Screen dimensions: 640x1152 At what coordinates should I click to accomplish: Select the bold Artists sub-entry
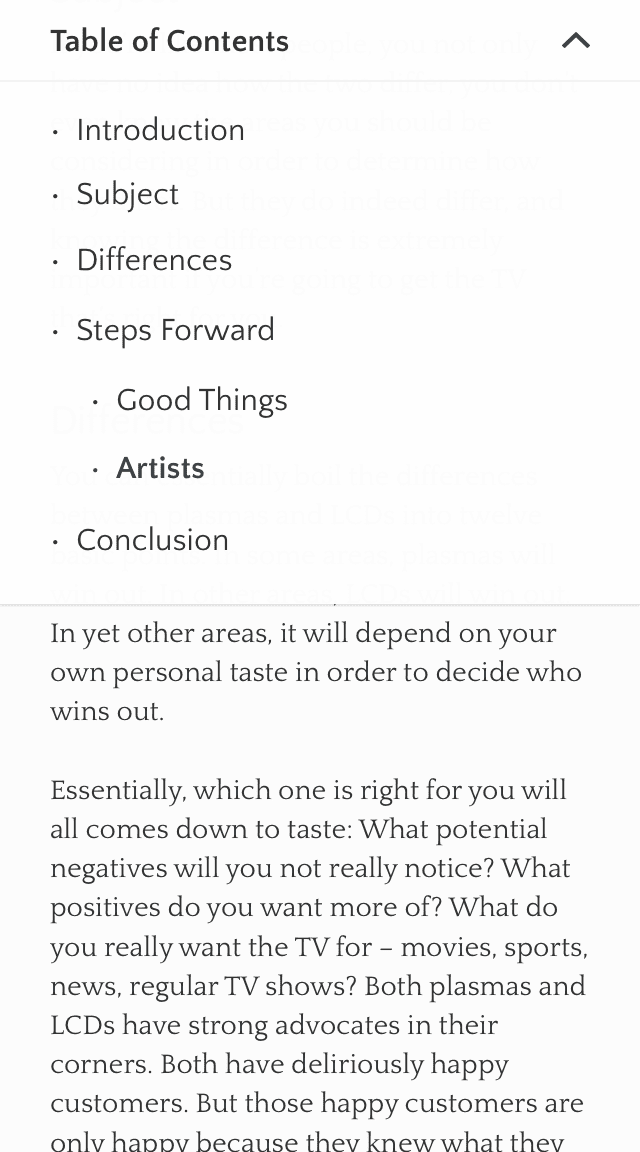pos(160,468)
